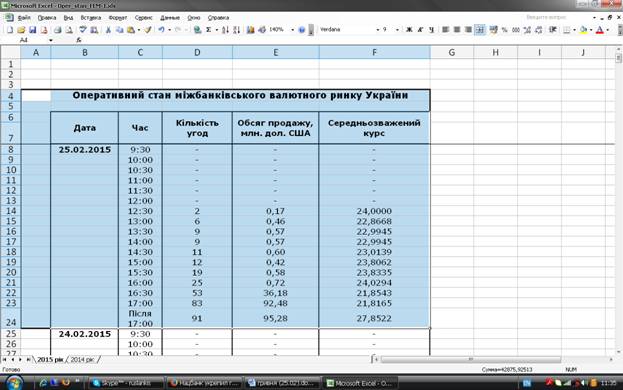The image size is (623, 390).
Task: Center cell text horizontally
Action: pos(457,30)
